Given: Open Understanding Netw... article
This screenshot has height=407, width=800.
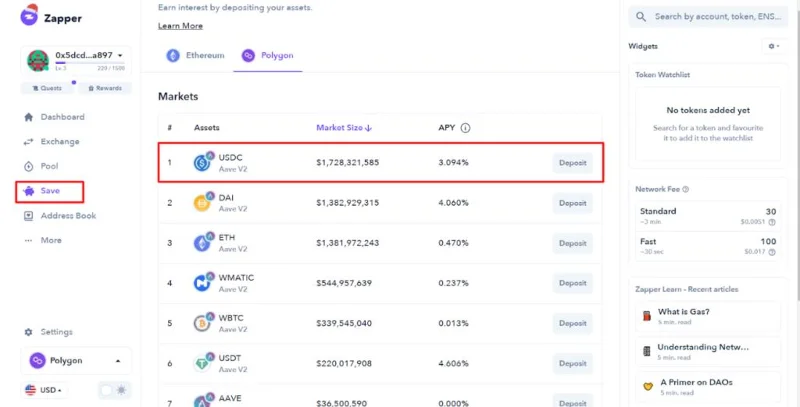Looking at the screenshot, I should point(708,352).
